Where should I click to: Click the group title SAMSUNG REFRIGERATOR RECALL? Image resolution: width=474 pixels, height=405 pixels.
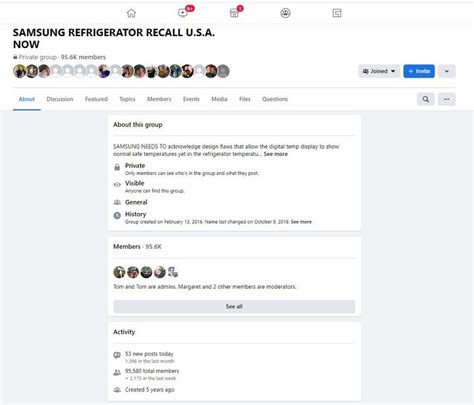(x=114, y=38)
